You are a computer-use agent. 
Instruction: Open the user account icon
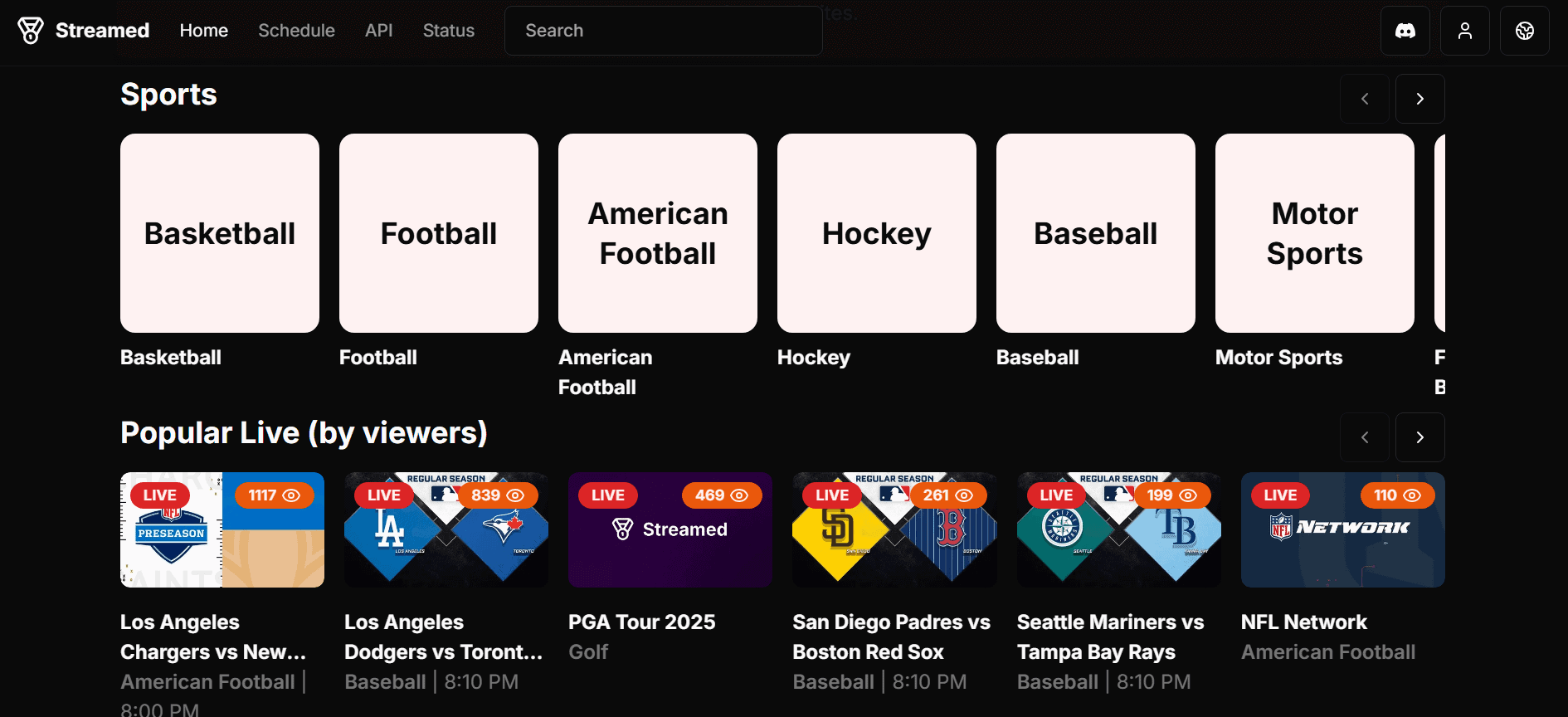click(1465, 31)
